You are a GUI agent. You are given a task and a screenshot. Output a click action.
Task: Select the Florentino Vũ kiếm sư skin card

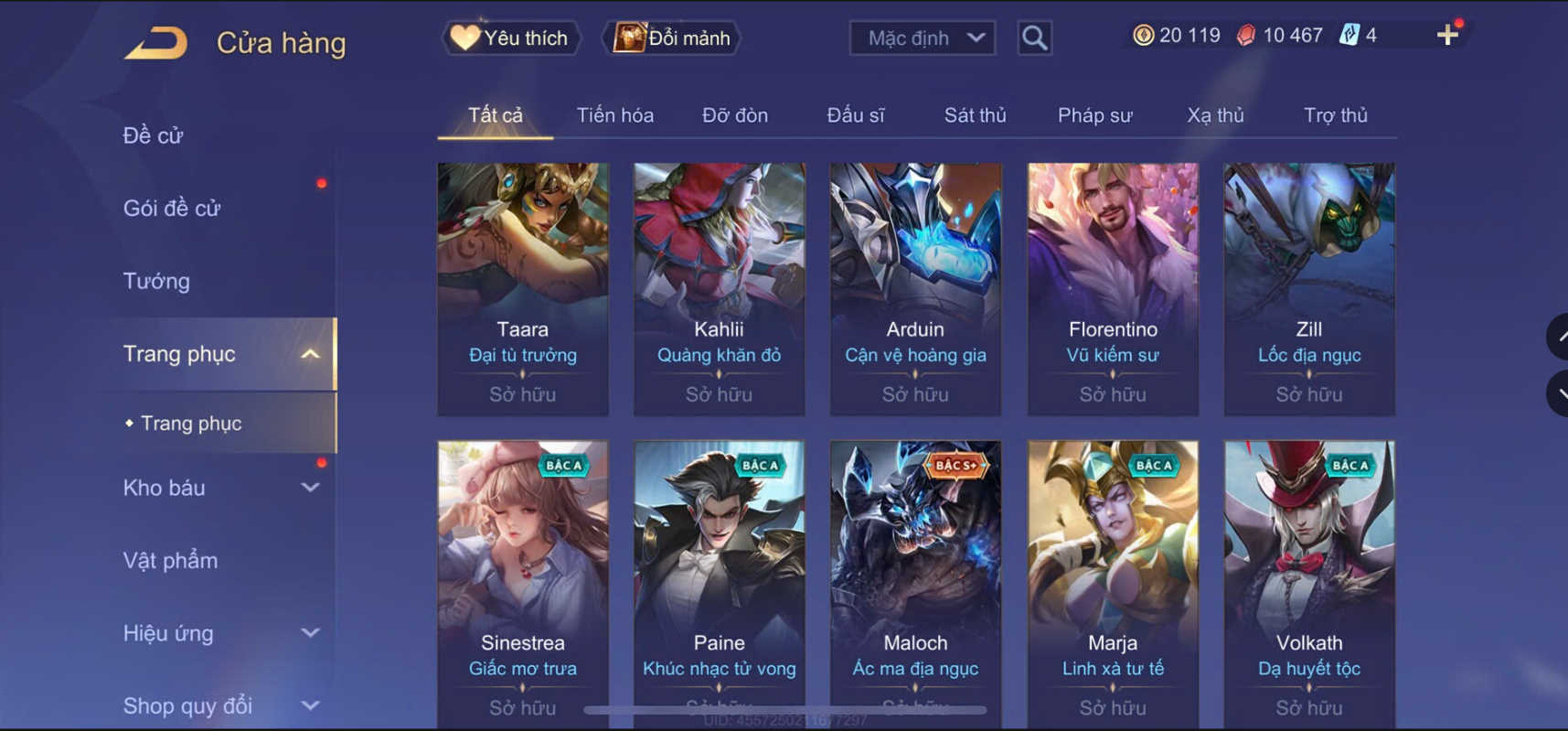click(1113, 289)
